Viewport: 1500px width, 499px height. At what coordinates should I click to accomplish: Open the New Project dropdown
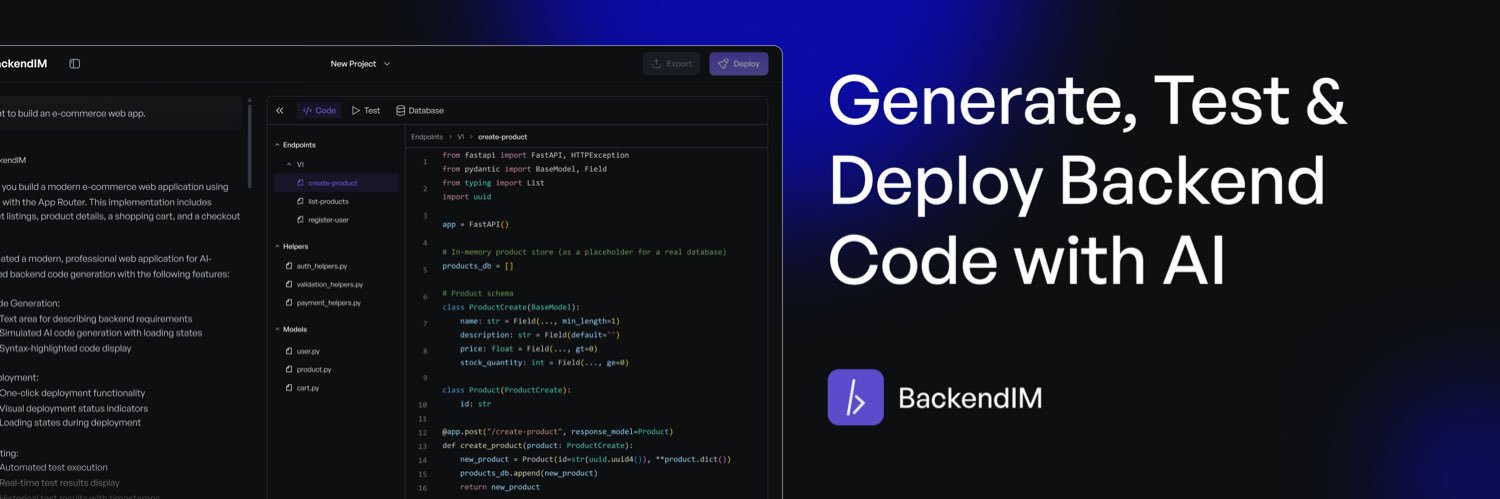[x=361, y=64]
